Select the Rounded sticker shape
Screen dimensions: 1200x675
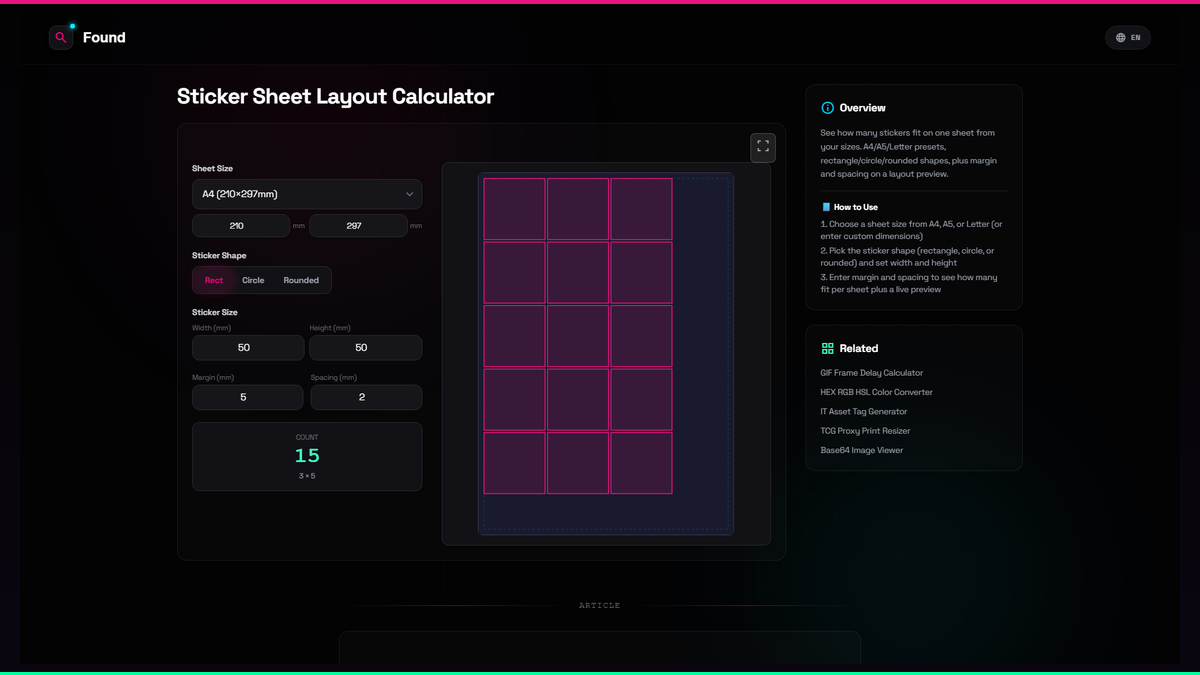click(x=301, y=280)
